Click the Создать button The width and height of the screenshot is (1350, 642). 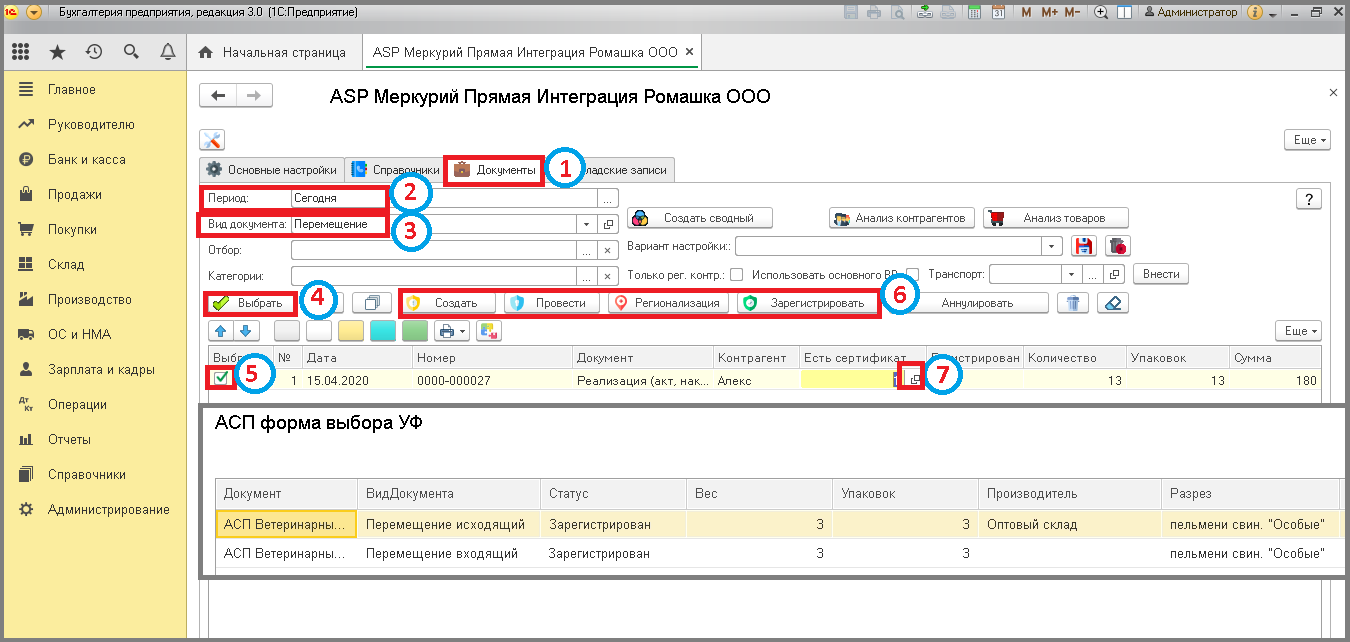(x=447, y=303)
